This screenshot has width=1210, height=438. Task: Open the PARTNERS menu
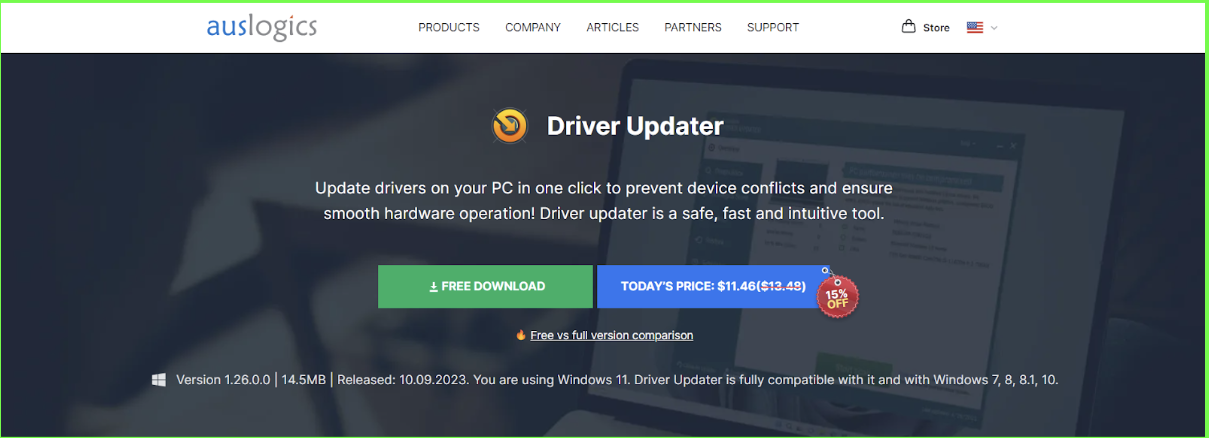pos(693,27)
